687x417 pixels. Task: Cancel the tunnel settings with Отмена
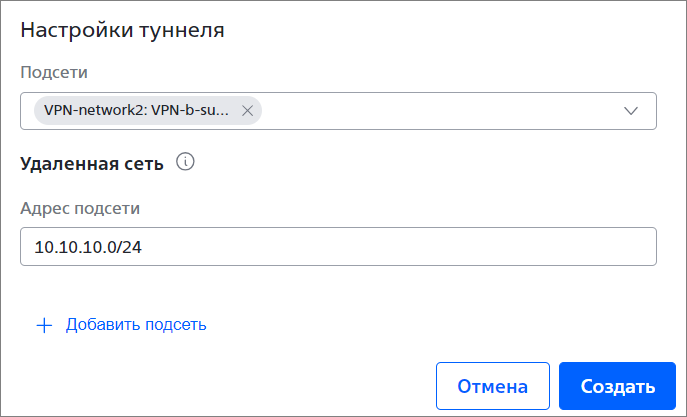pyautogui.click(x=492, y=386)
